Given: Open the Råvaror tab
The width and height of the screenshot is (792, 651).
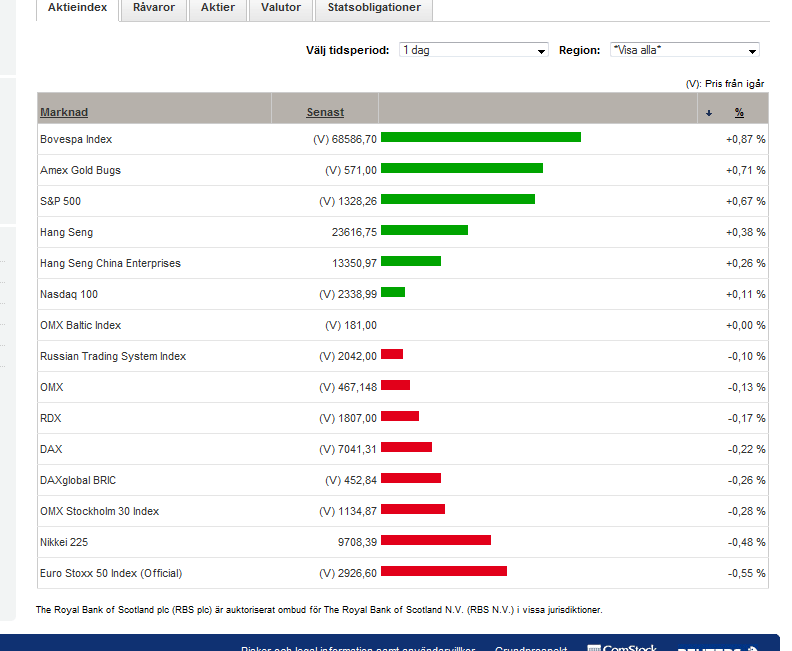Looking at the screenshot, I should tap(154, 9).
